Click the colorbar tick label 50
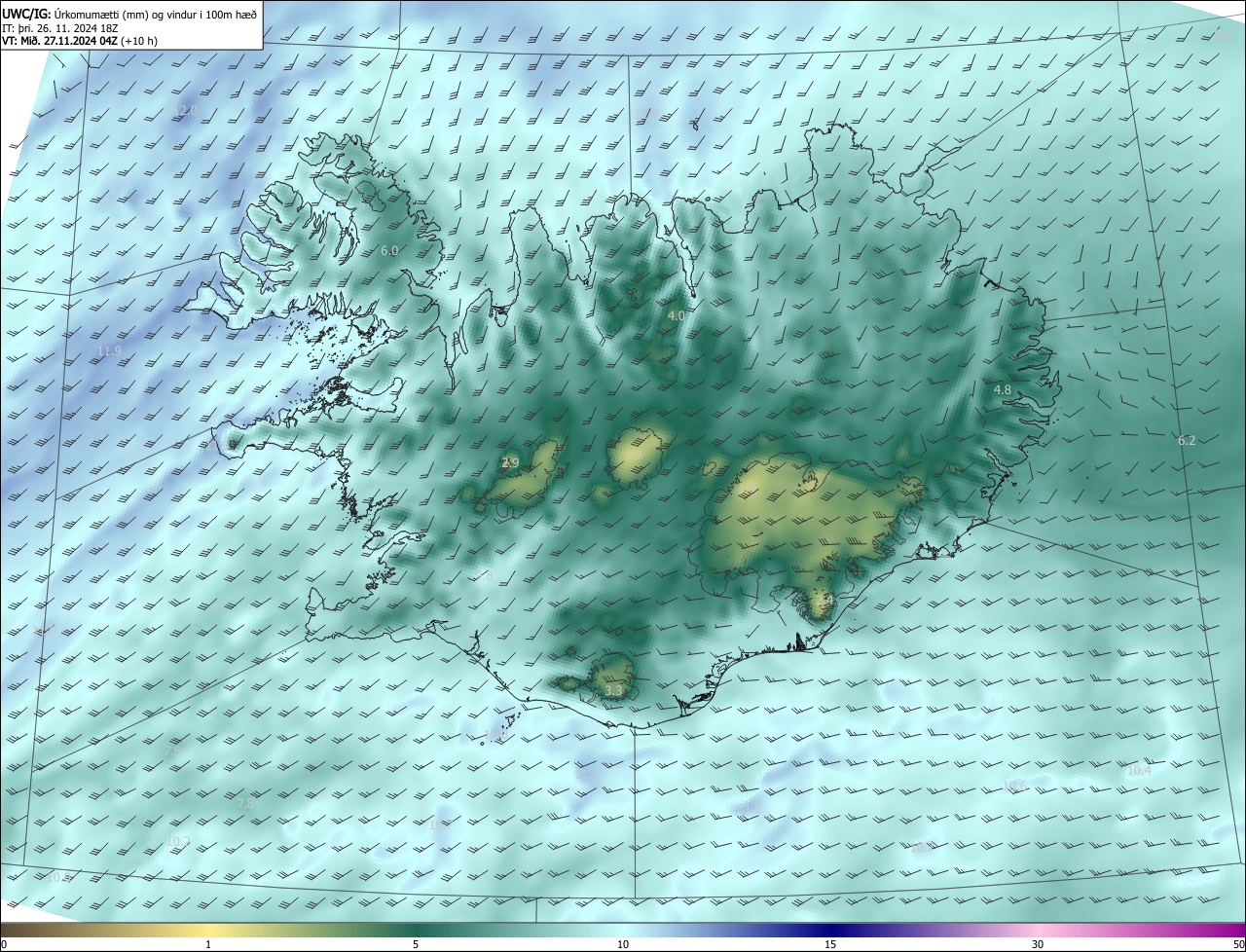The height and width of the screenshot is (952, 1246). [x=1238, y=944]
